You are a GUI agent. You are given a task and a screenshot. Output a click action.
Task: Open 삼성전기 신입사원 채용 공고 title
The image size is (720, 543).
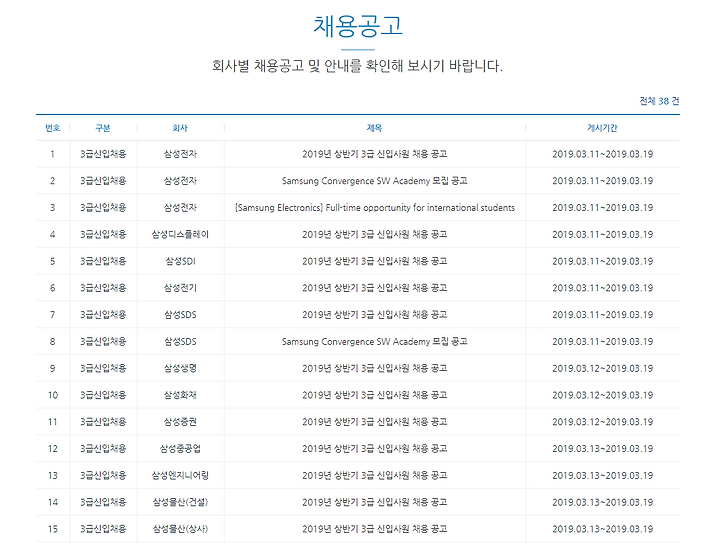[x=374, y=288]
